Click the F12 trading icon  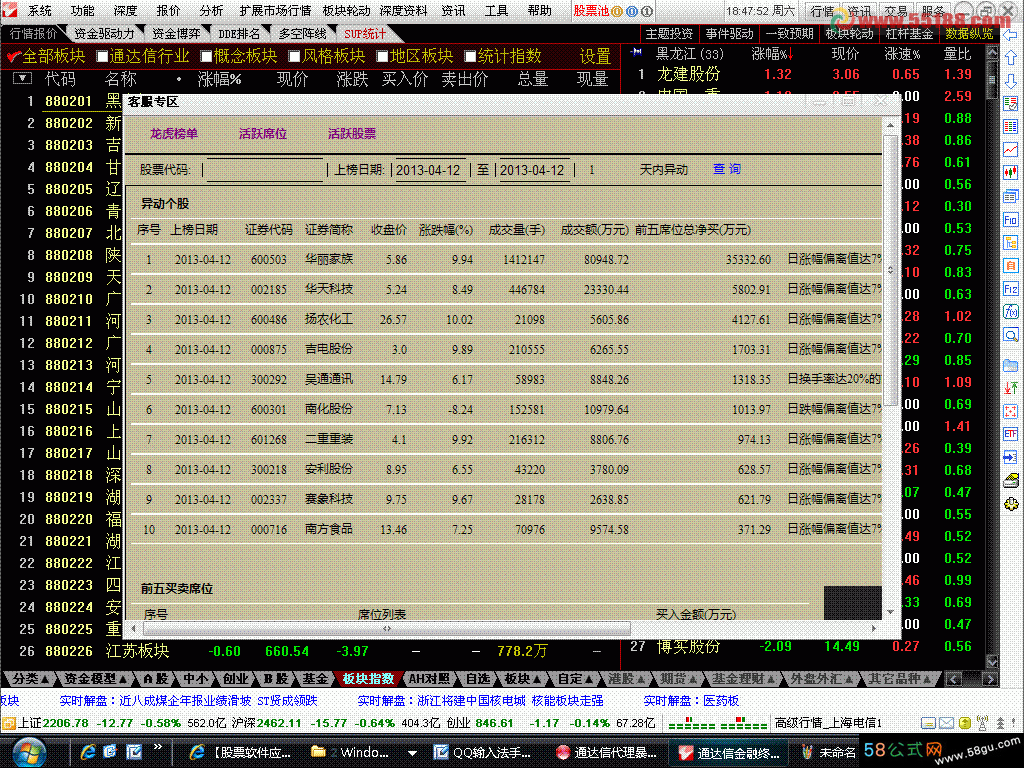pyautogui.click(x=1010, y=288)
